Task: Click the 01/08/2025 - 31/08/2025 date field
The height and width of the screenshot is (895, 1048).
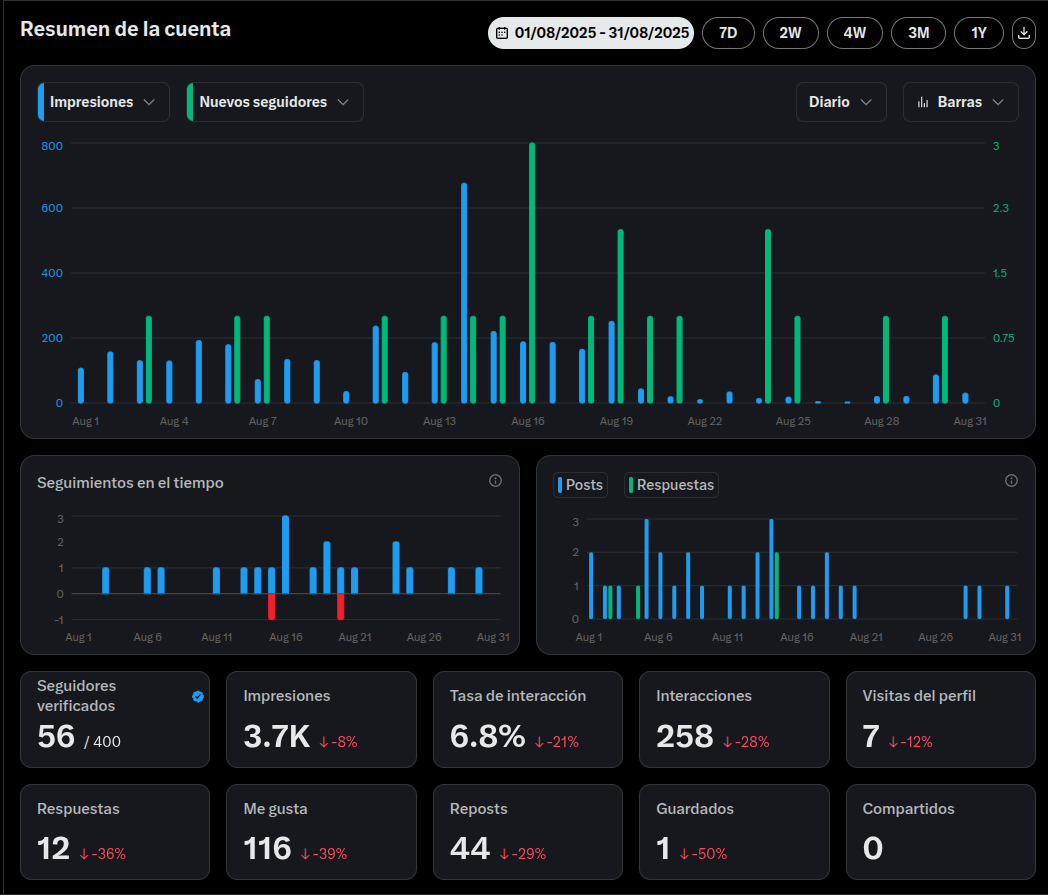Action: pos(591,33)
